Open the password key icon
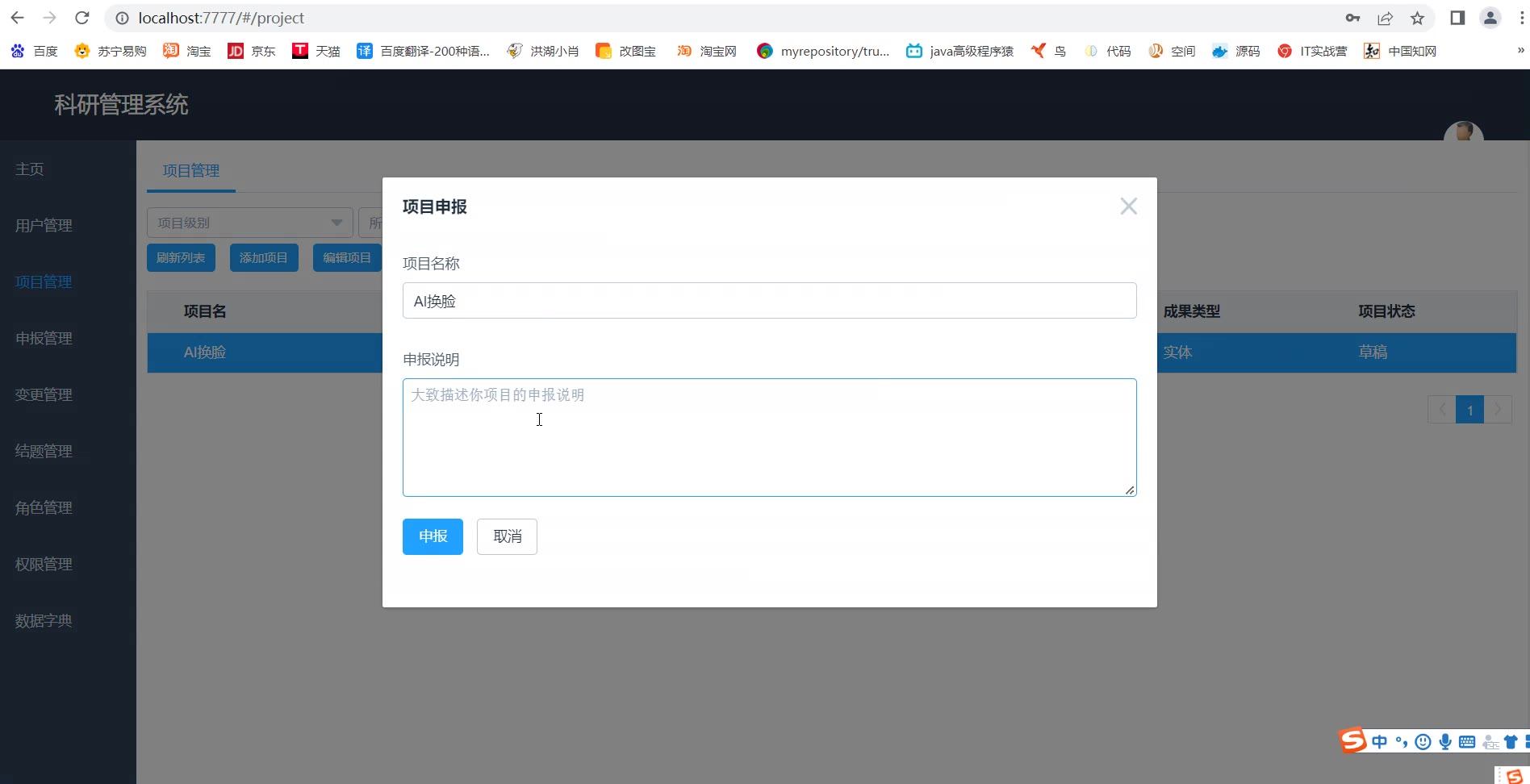Image resolution: width=1530 pixels, height=784 pixels. [x=1352, y=18]
